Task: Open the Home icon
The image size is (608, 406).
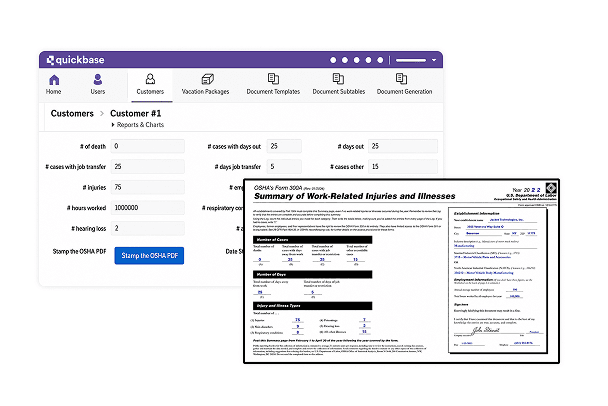Action: 54,80
